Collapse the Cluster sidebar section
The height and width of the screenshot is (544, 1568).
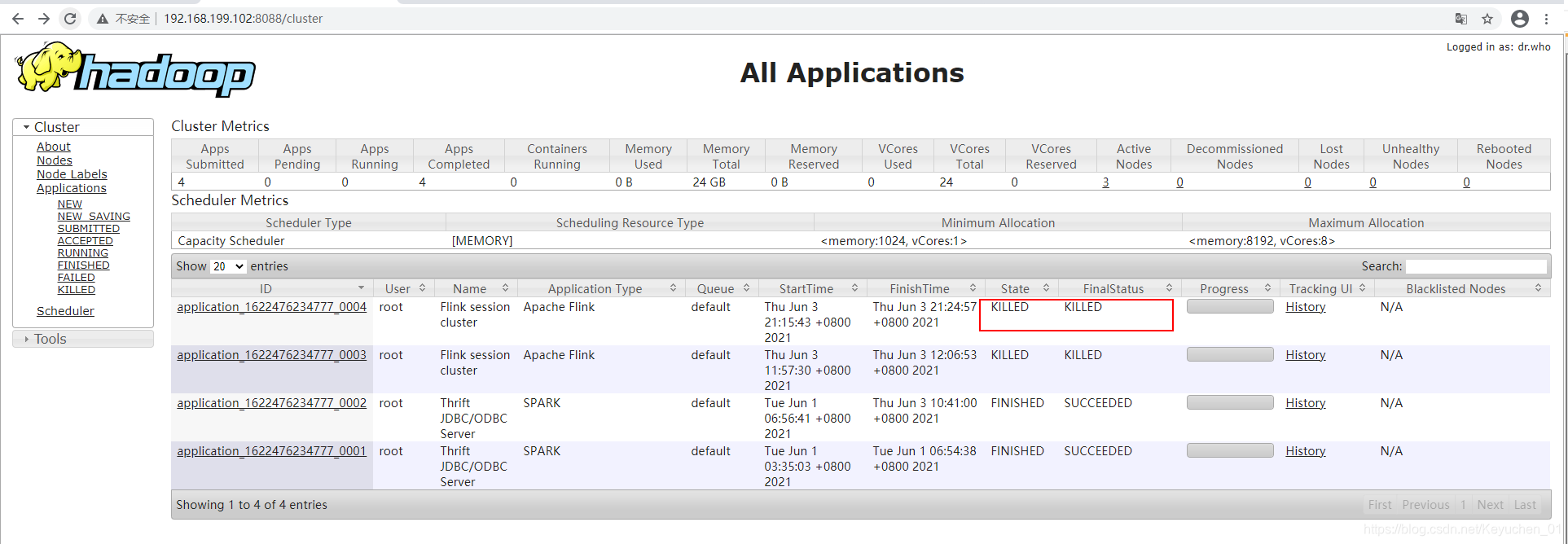[83, 127]
